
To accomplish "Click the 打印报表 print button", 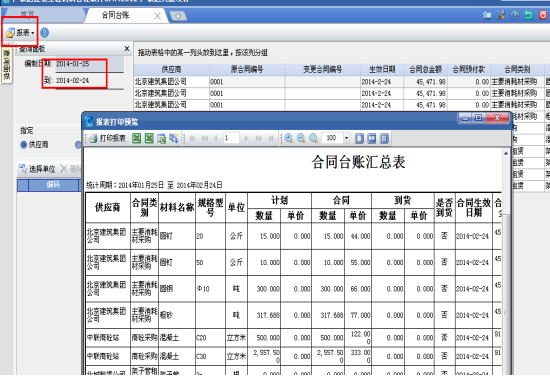I will pos(107,138).
